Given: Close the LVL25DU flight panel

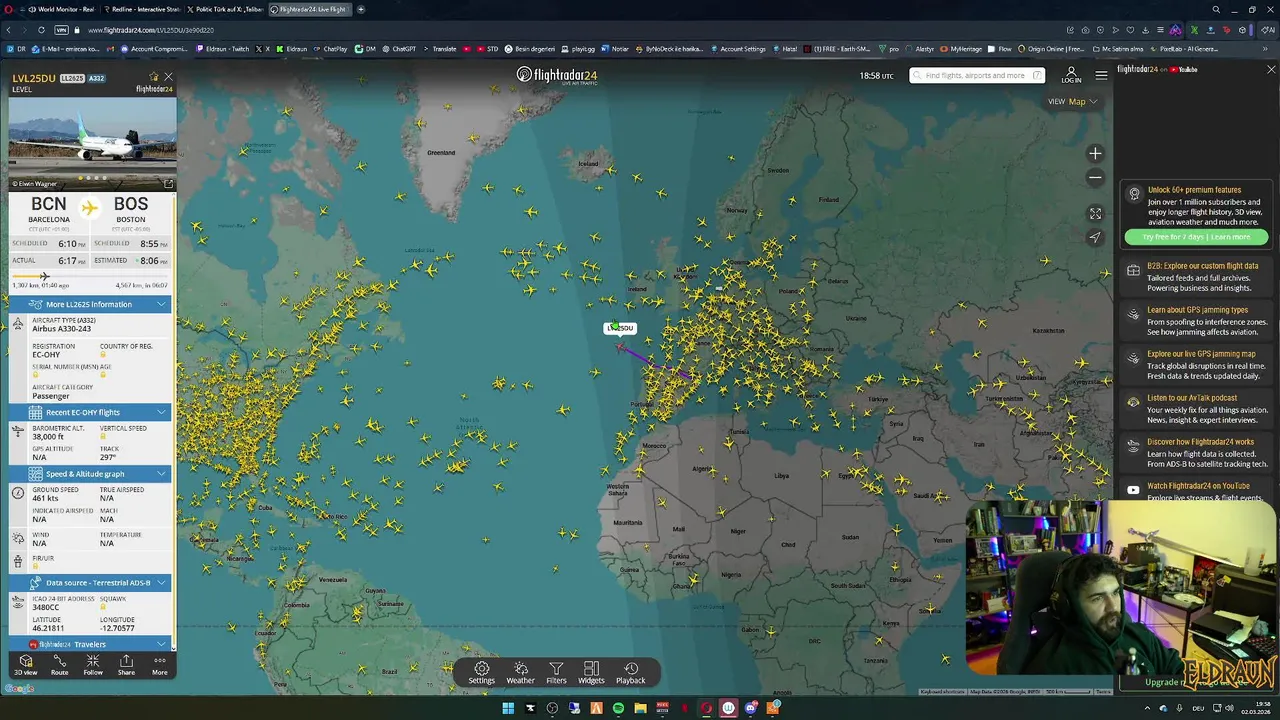Looking at the screenshot, I should (x=168, y=76).
